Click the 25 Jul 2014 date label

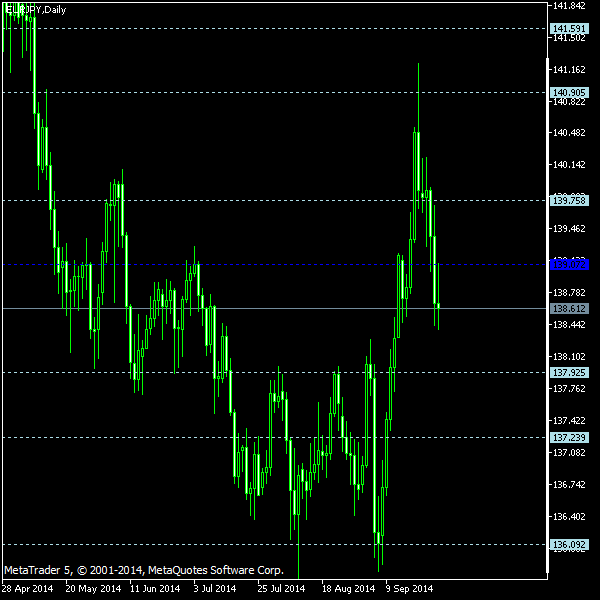coord(281,589)
